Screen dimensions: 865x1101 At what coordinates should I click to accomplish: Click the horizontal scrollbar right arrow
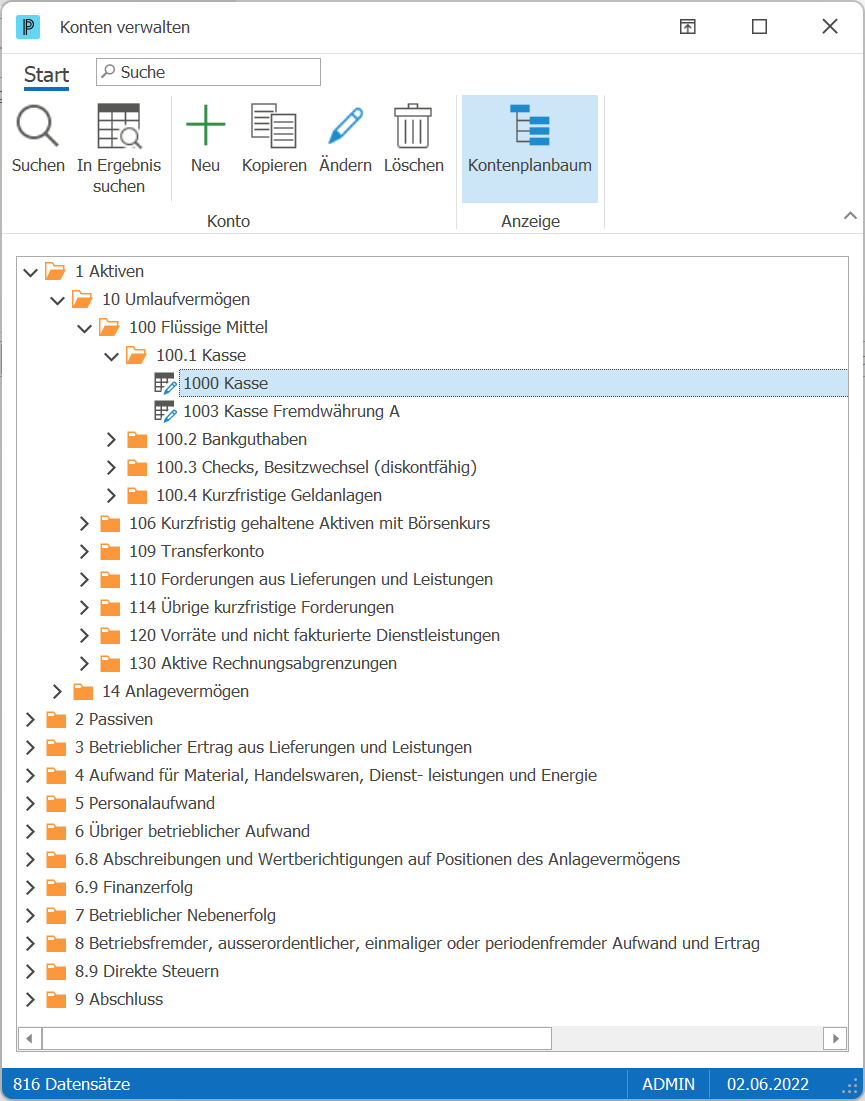coord(836,1039)
